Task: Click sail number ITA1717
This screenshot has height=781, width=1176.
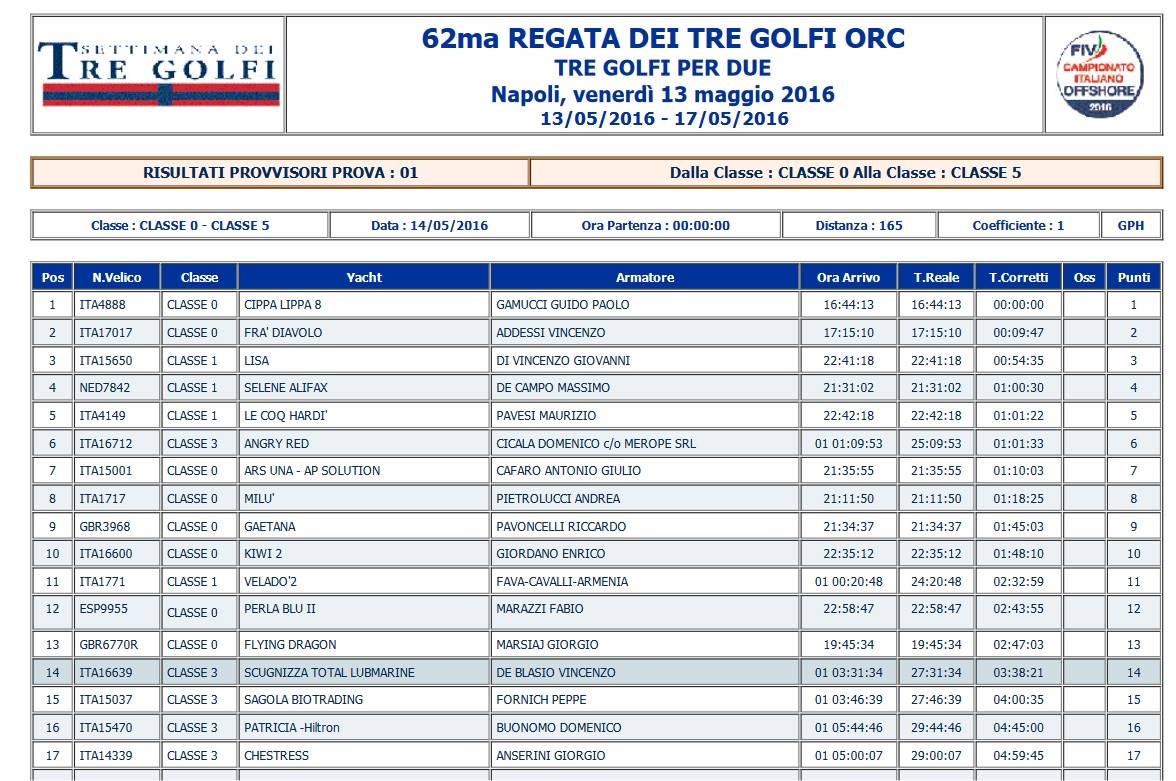Action: [x=103, y=499]
